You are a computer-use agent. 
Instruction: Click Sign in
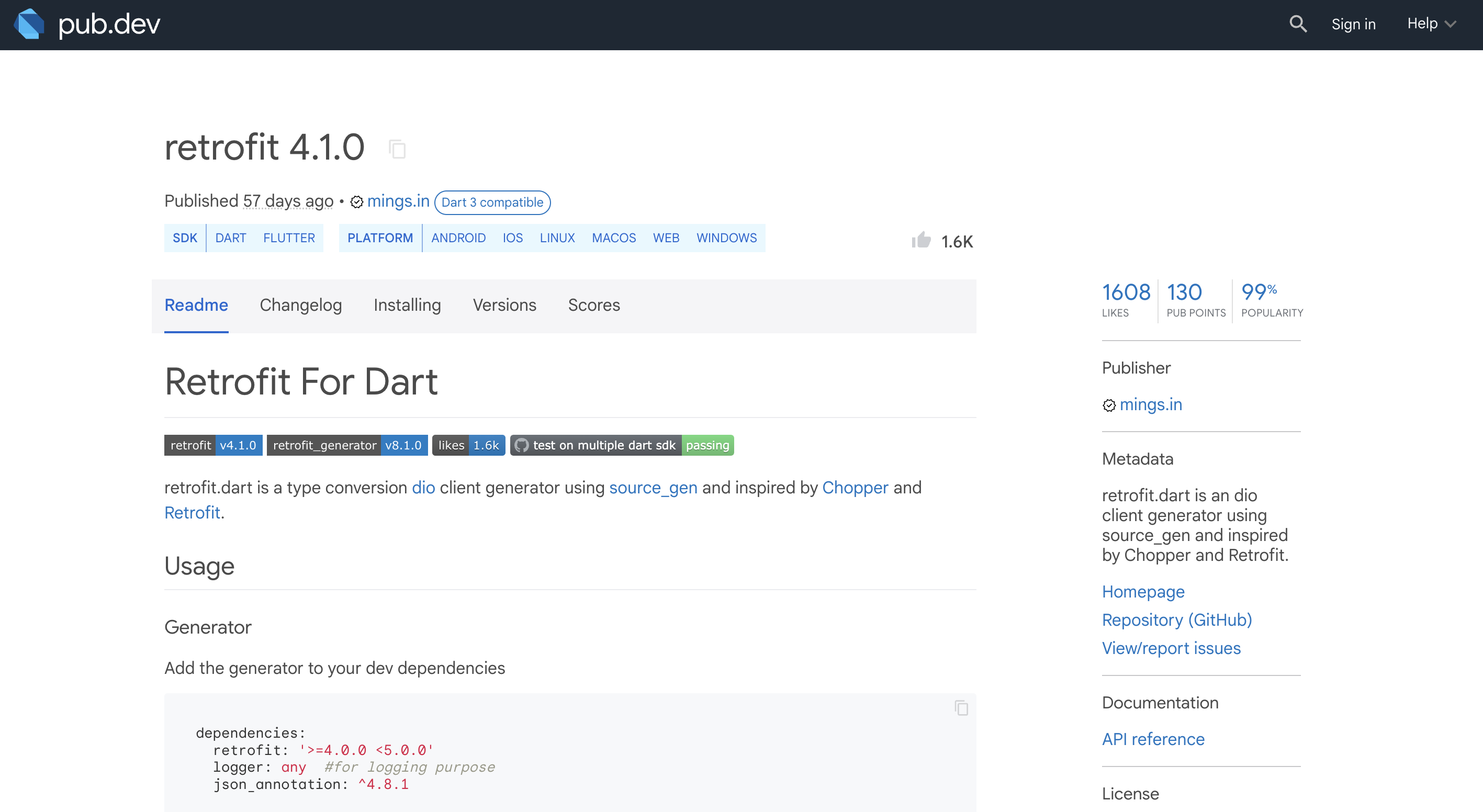pos(1353,24)
